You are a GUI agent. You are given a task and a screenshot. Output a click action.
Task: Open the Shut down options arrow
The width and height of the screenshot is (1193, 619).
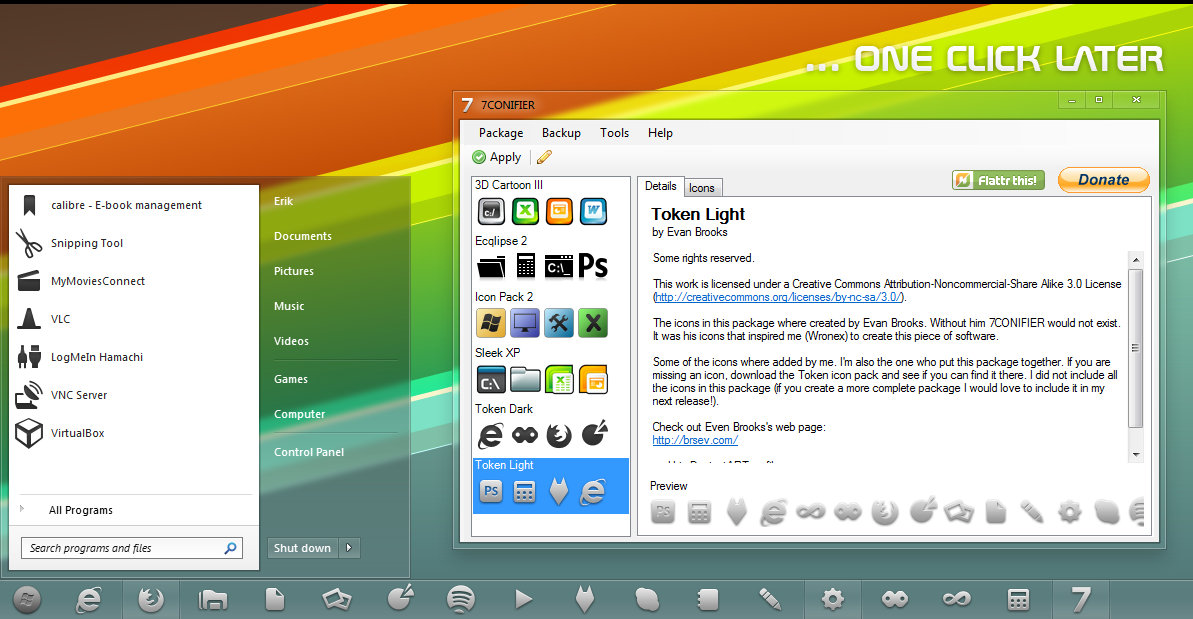[x=349, y=548]
